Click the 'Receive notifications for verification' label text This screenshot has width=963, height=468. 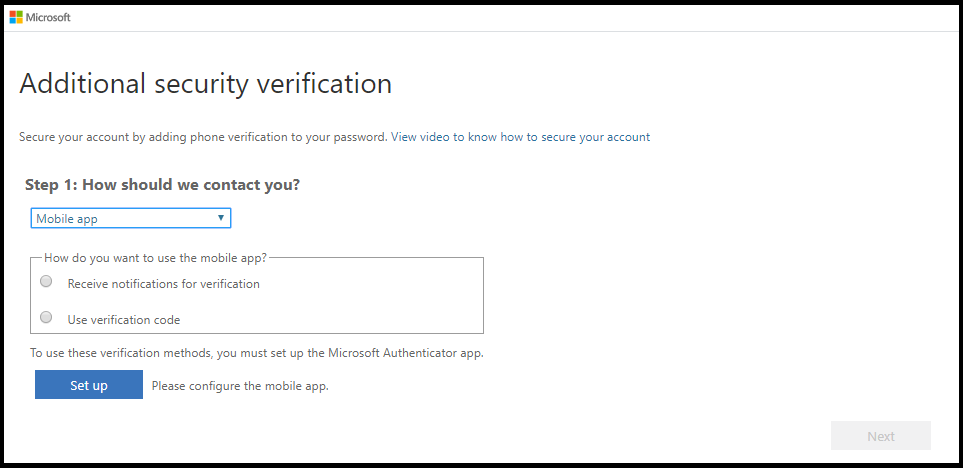(x=163, y=284)
